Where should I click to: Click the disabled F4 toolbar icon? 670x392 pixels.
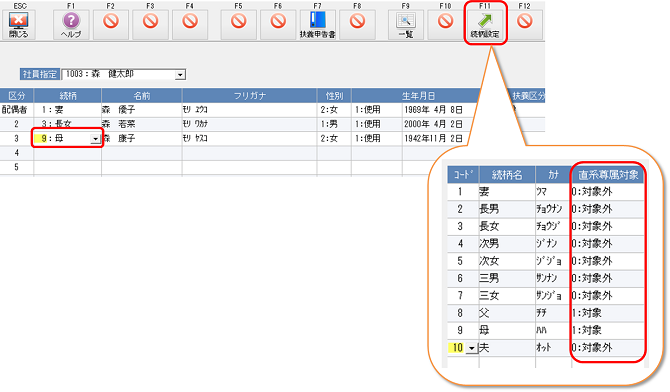190,25
